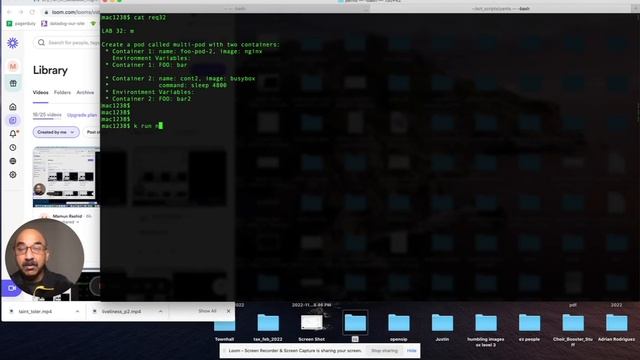Expand options for taint_toler.mp4 download

point(77,311)
